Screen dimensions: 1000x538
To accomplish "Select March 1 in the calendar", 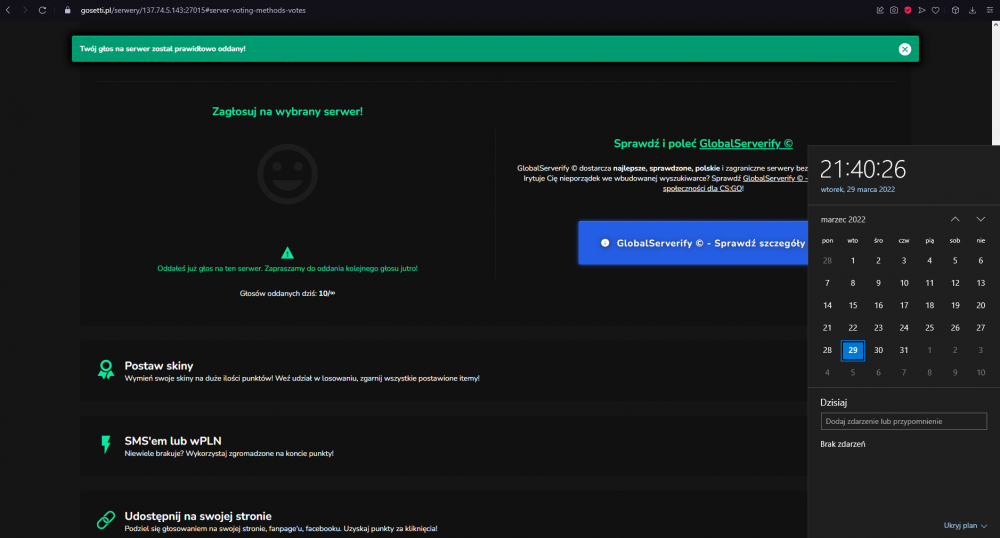I will [x=853, y=261].
